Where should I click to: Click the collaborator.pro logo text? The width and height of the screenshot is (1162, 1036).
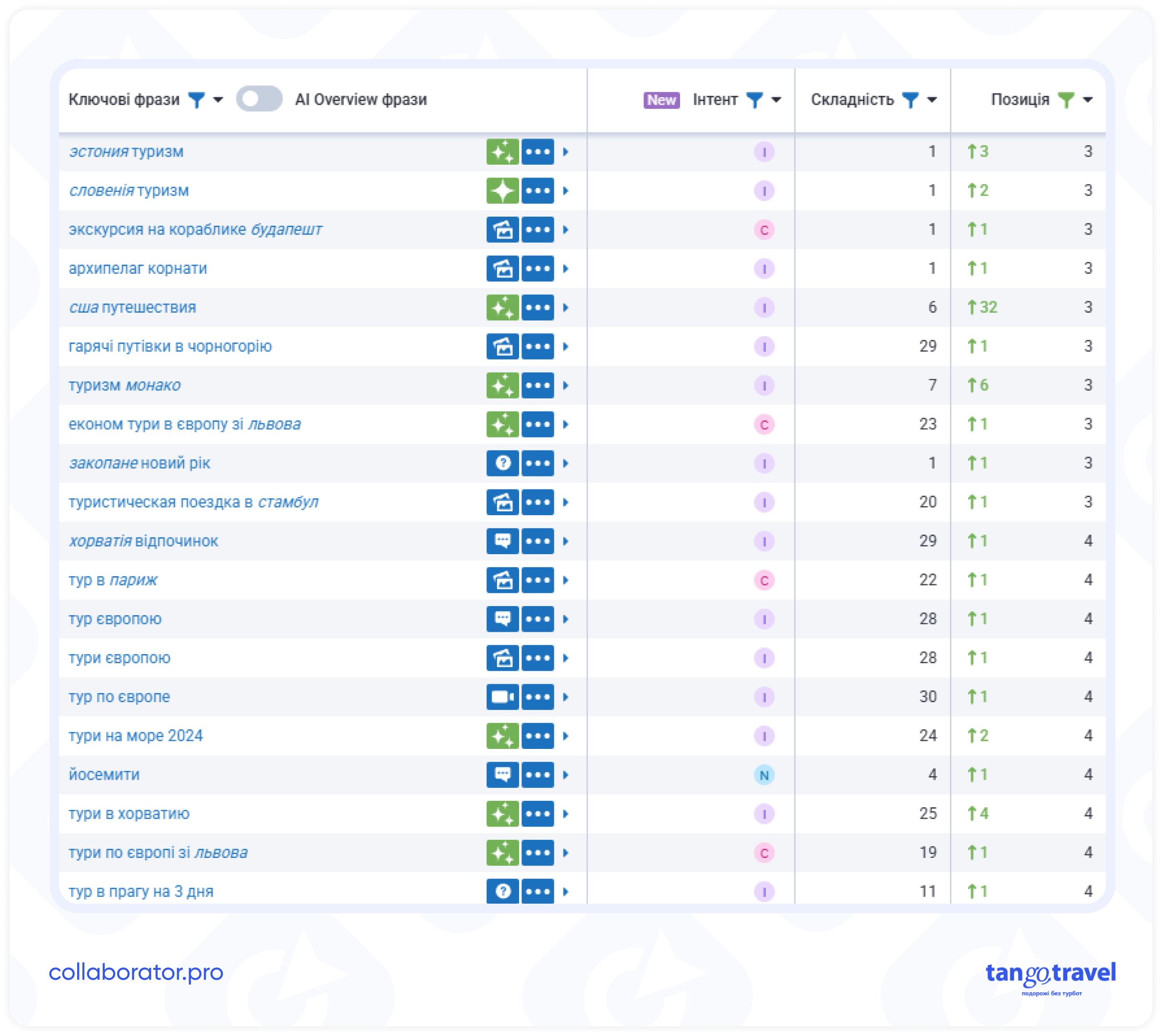pos(136,972)
